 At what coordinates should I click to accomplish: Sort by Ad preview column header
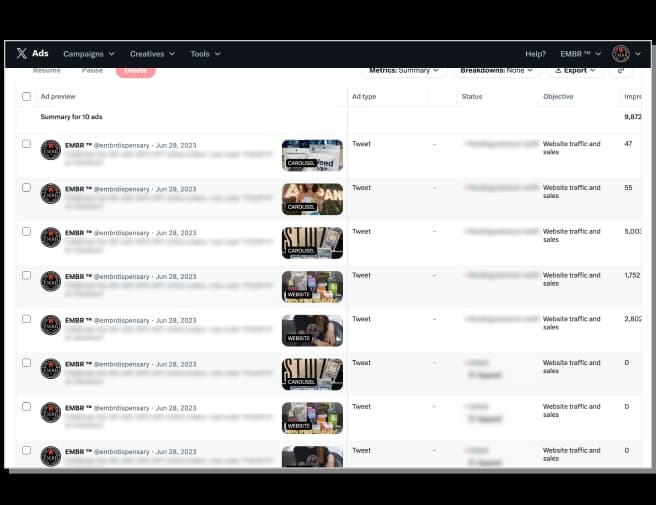tap(58, 97)
